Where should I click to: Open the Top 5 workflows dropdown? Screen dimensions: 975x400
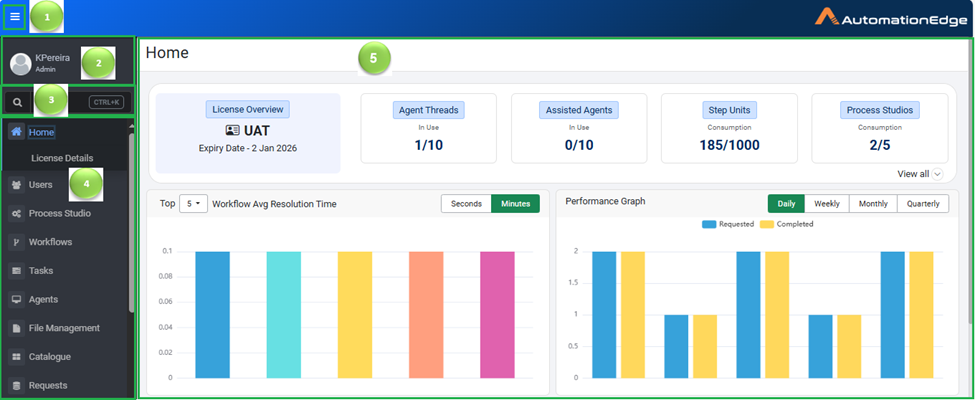192,204
